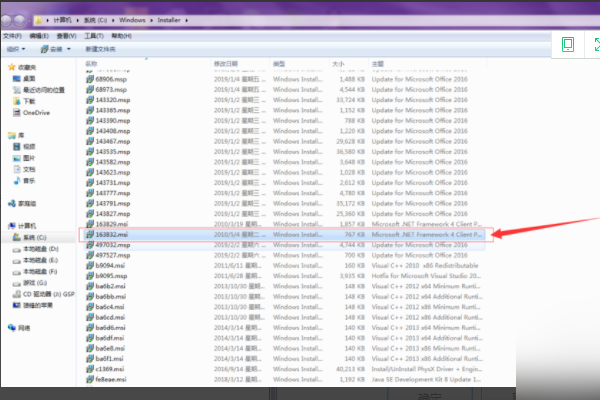This screenshot has width=600, height=400.
Task: Click the 下载 folder icon in favorites
Action: [16, 101]
